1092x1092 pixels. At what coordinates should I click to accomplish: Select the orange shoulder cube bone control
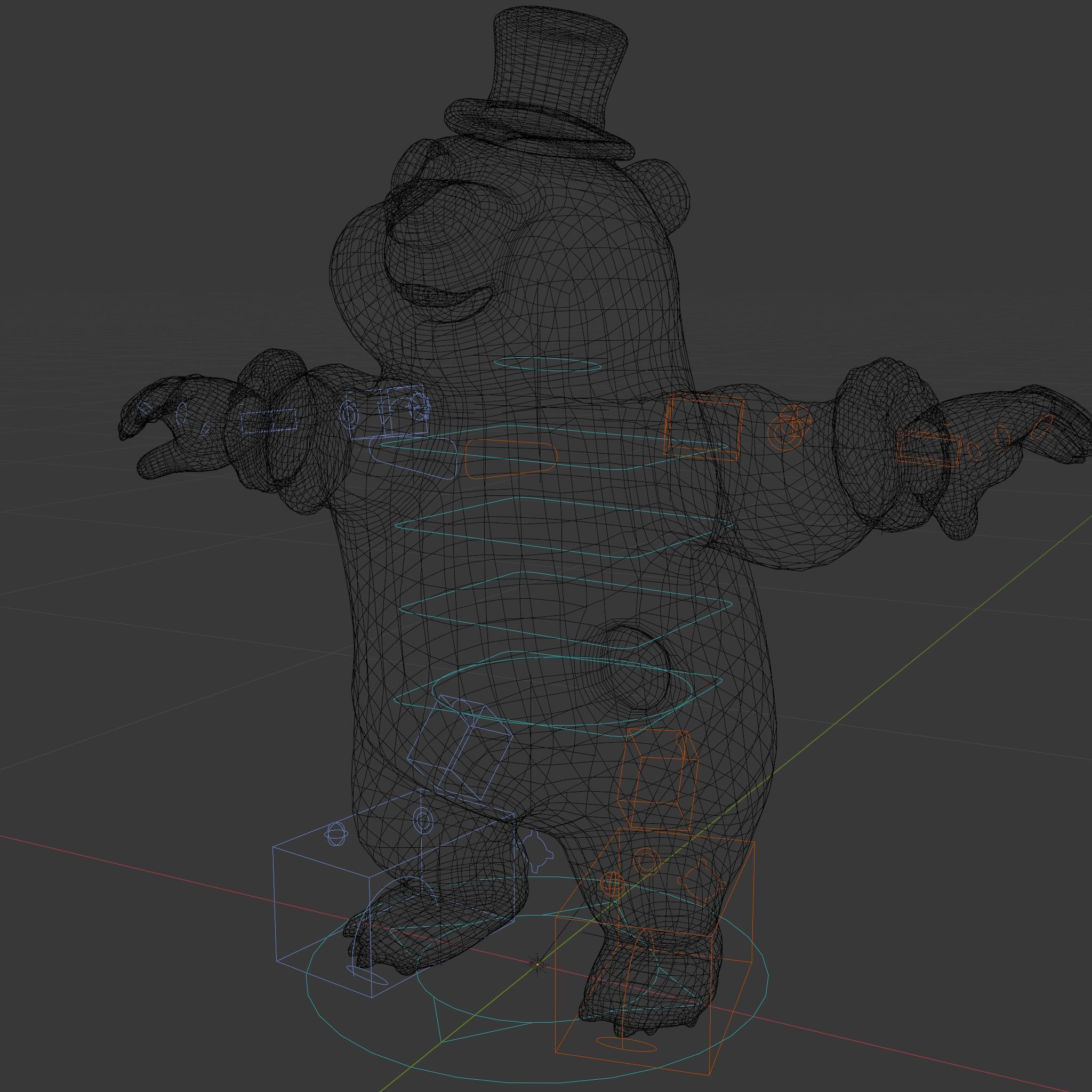pos(704,428)
